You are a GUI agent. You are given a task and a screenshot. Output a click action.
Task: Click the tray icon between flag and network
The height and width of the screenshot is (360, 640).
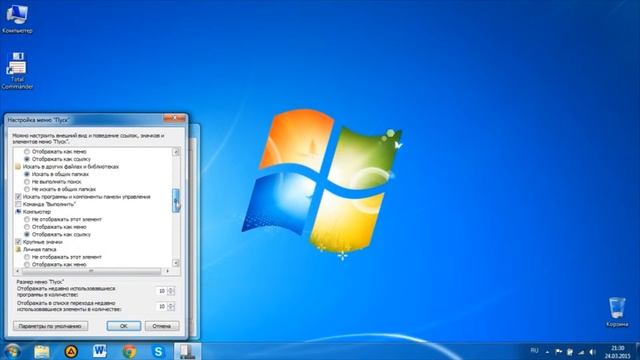click(569, 351)
